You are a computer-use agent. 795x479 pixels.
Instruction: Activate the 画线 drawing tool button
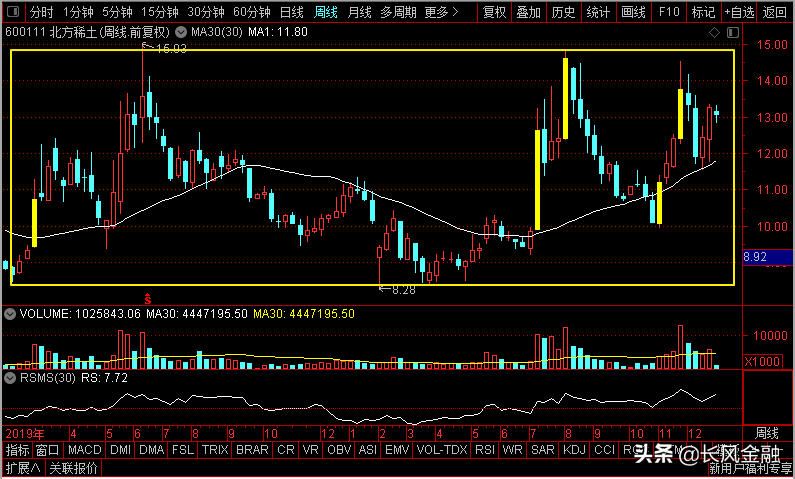(633, 12)
